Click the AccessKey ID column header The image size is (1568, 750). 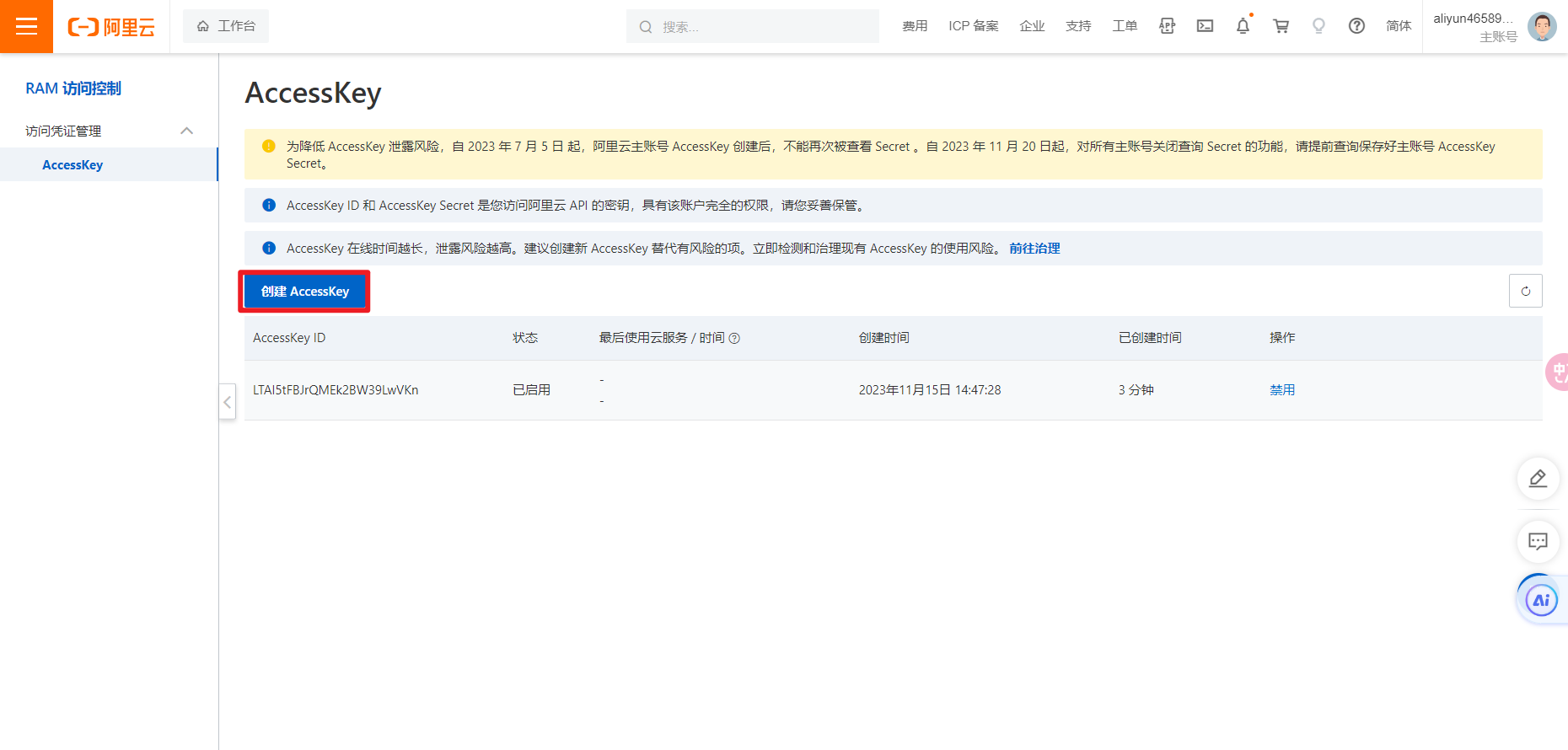pos(289,338)
